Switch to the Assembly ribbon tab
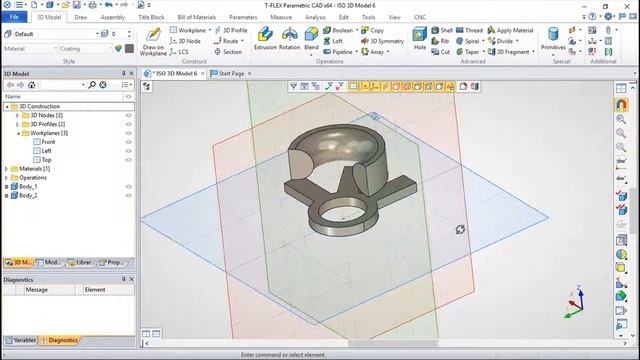Image resolution: width=640 pixels, height=360 pixels. (x=113, y=17)
